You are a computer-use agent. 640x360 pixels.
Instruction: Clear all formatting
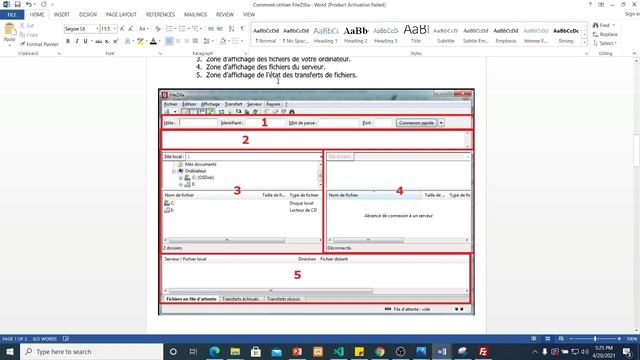point(158,29)
